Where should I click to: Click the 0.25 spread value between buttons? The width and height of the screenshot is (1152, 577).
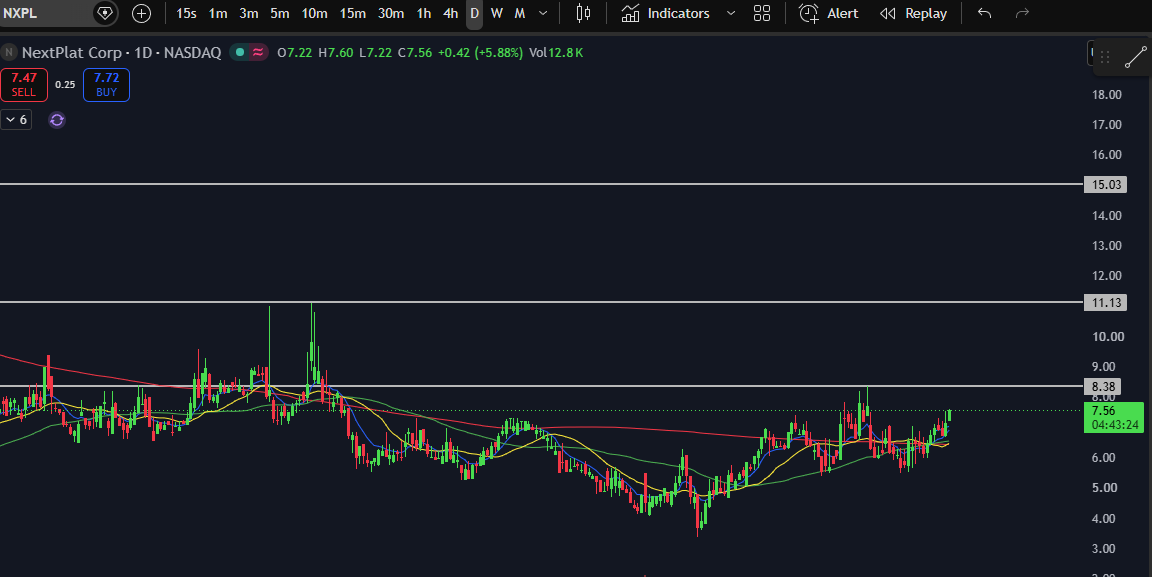coord(65,85)
